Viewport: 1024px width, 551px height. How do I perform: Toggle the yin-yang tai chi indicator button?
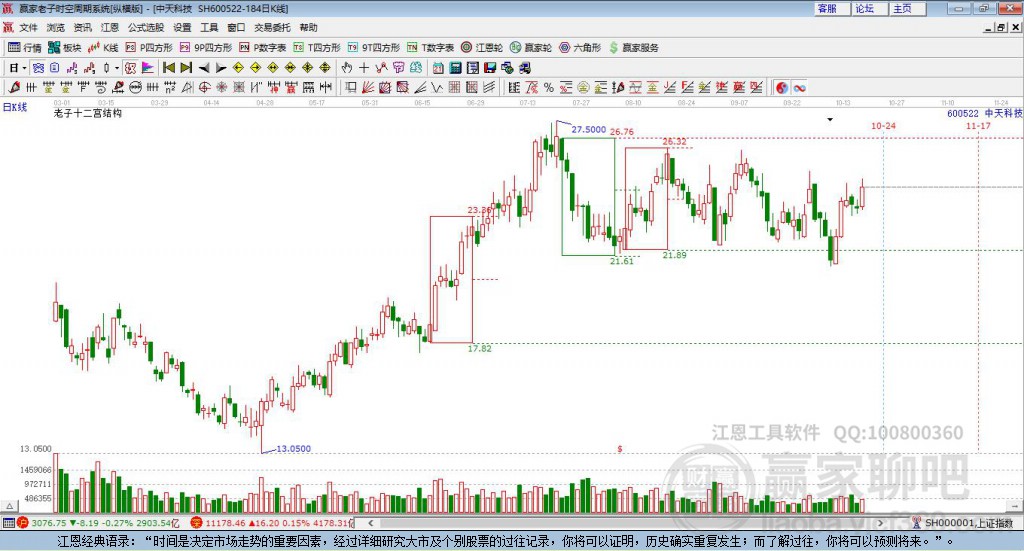tap(782, 87)
